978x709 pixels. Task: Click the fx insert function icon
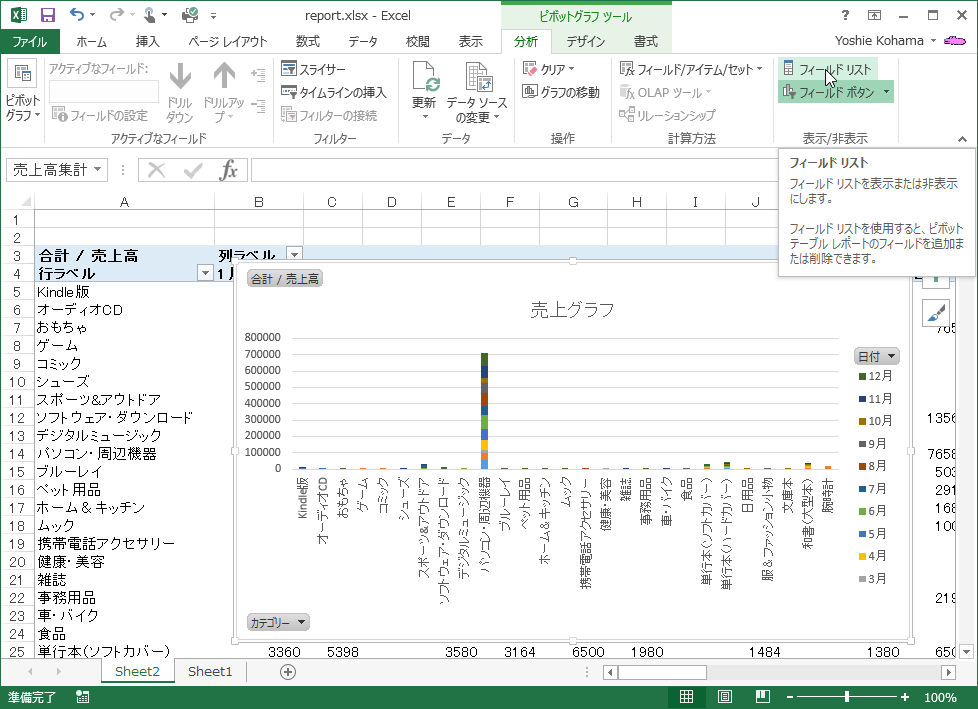[x=229, y=170]
